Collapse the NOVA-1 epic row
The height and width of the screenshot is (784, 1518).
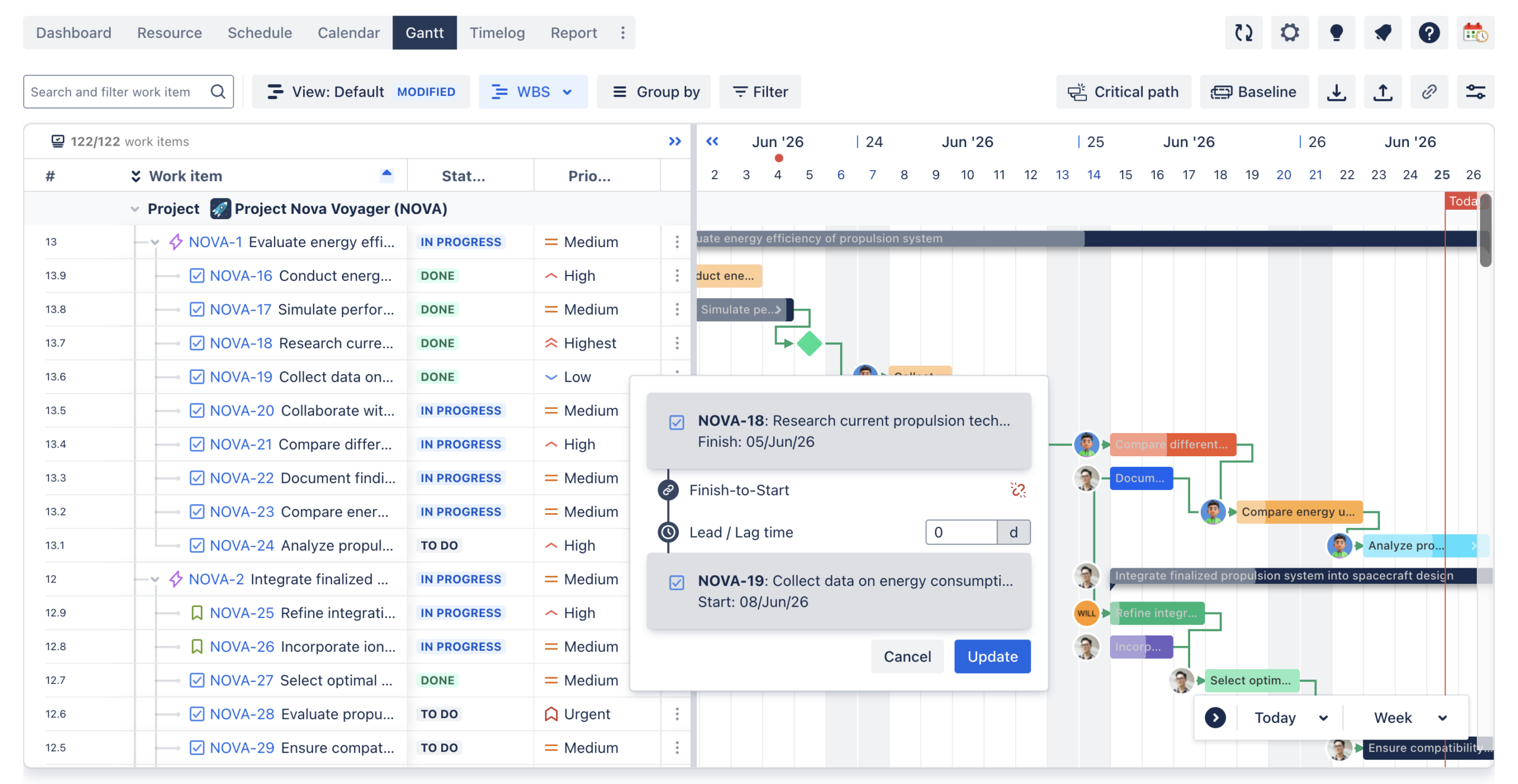tap(155, 242)
